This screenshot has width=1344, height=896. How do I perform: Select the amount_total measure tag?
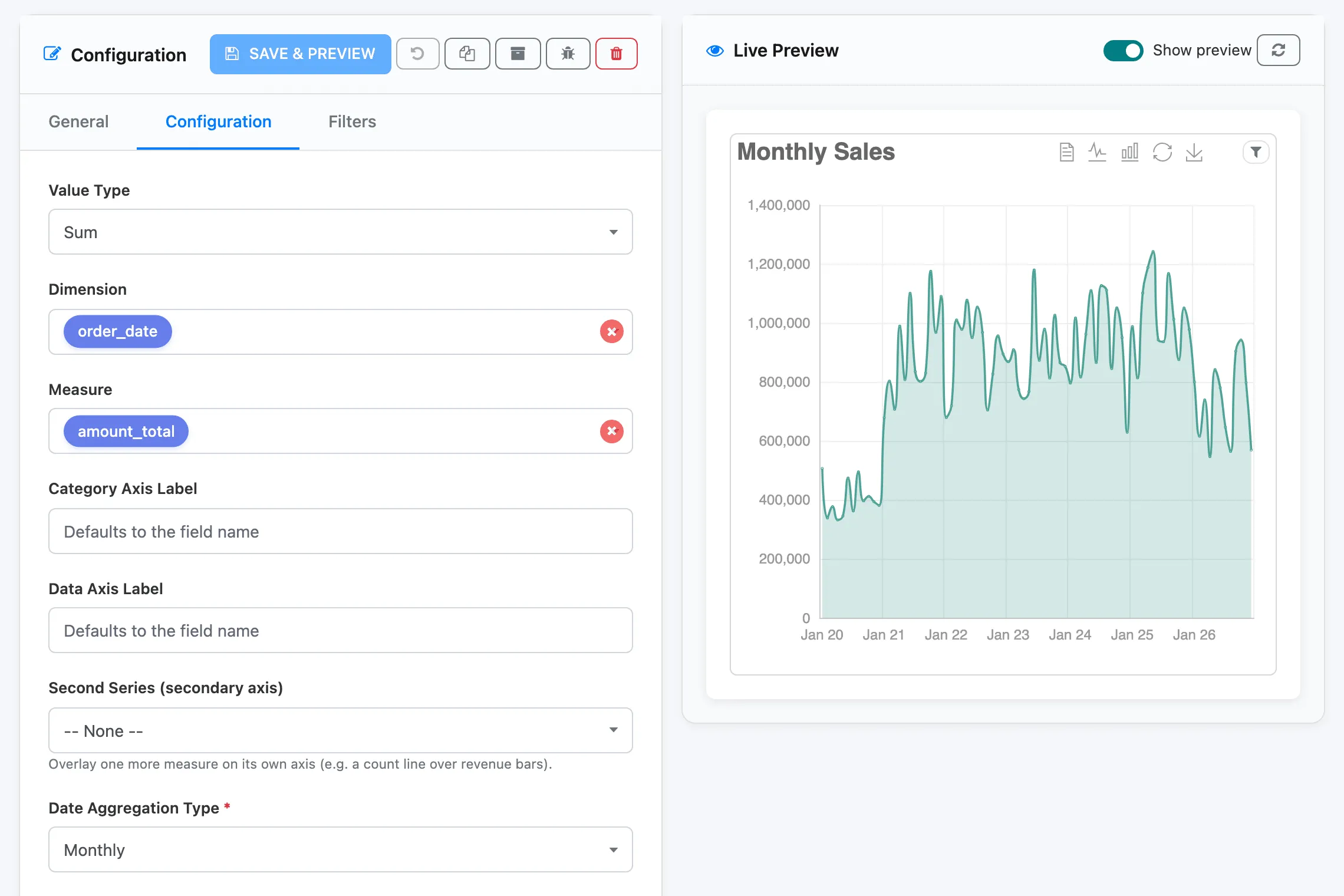click(126, 431)
